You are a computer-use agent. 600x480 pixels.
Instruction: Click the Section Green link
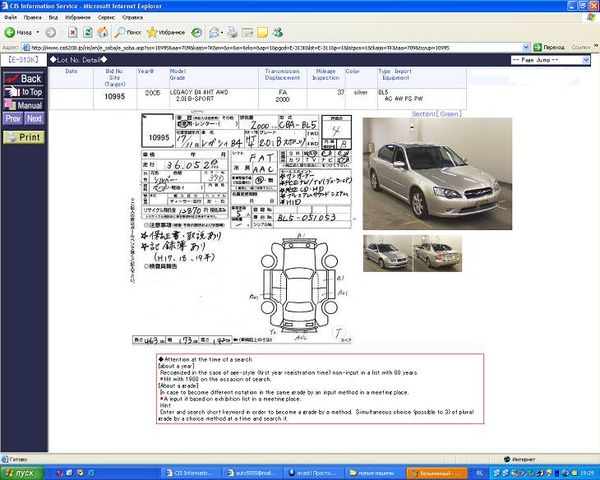(x=437, y=114)
